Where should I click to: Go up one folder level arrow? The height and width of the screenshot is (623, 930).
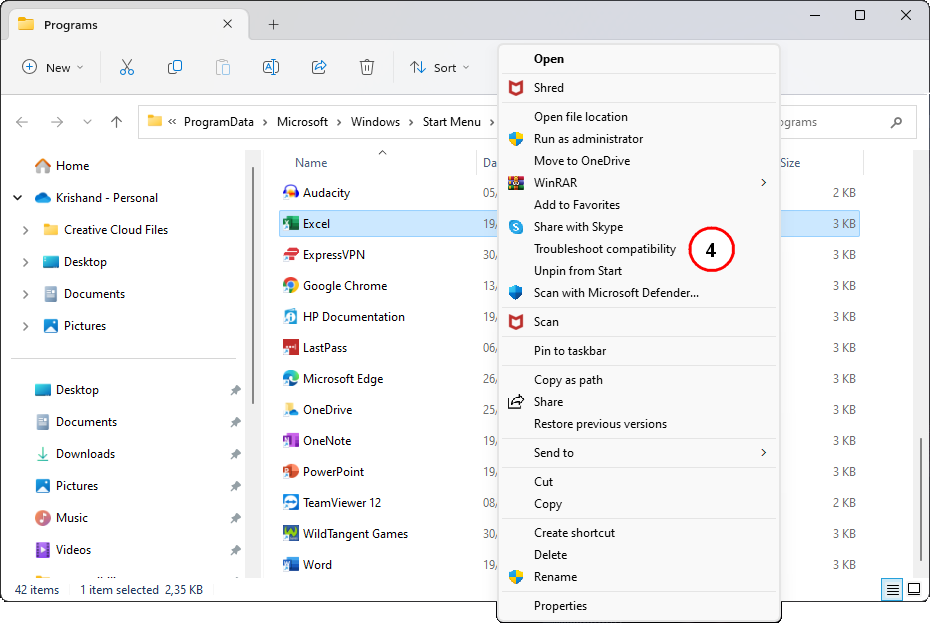pos(116,122)
